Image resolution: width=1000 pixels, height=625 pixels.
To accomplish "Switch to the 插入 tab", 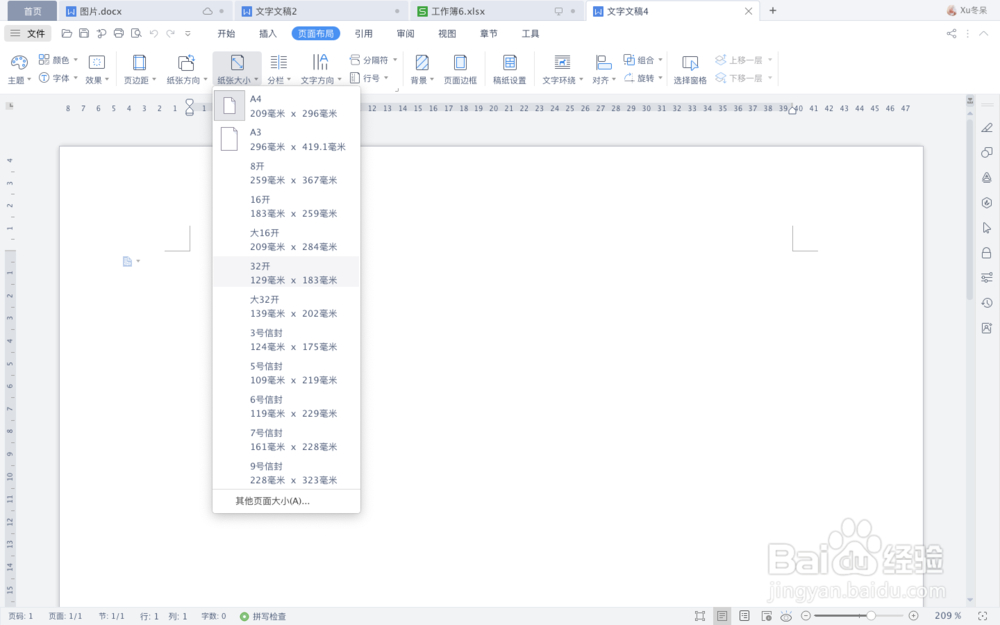I will point(268,34).
